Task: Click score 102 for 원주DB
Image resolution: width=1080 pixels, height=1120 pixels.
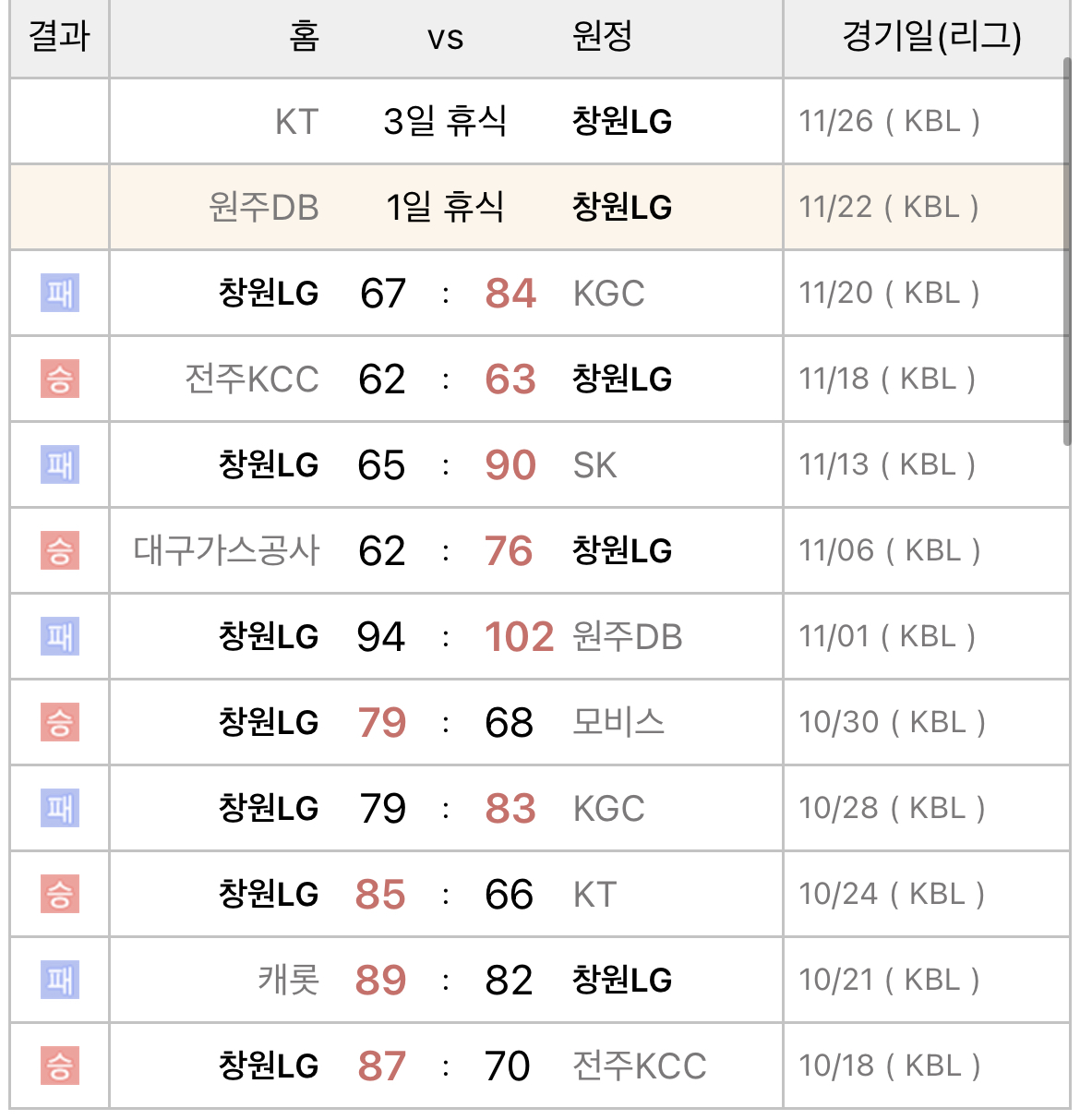Action: (519, 636)
